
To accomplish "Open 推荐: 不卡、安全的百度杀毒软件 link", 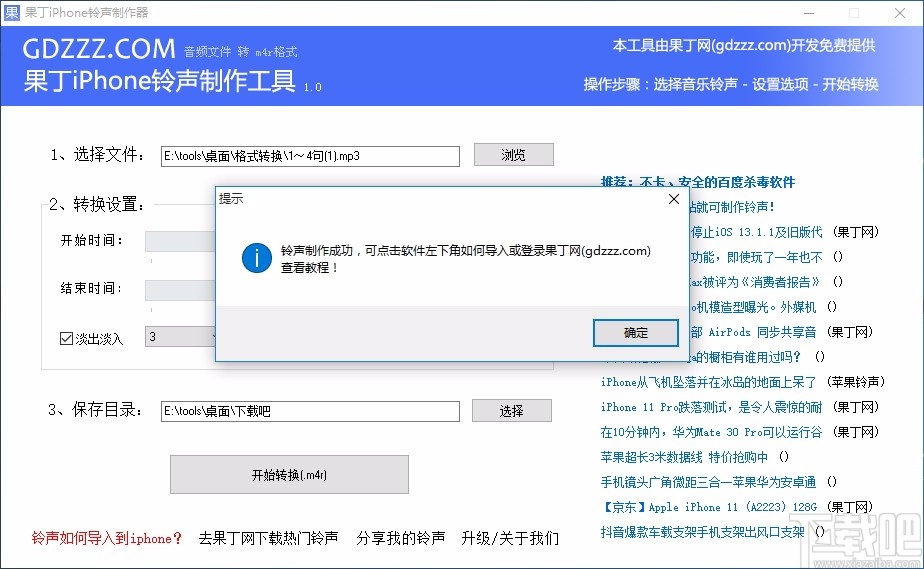I will click(698, 182).
